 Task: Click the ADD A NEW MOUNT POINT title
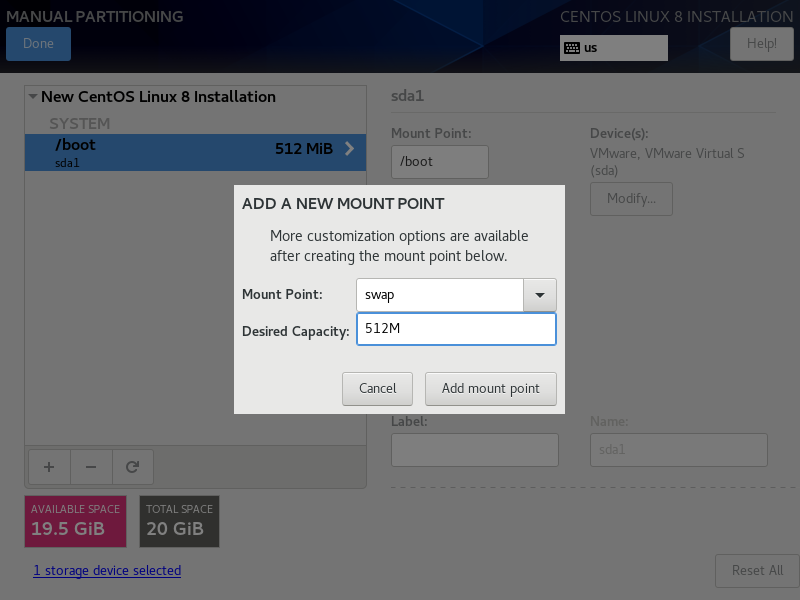[343, 204]
